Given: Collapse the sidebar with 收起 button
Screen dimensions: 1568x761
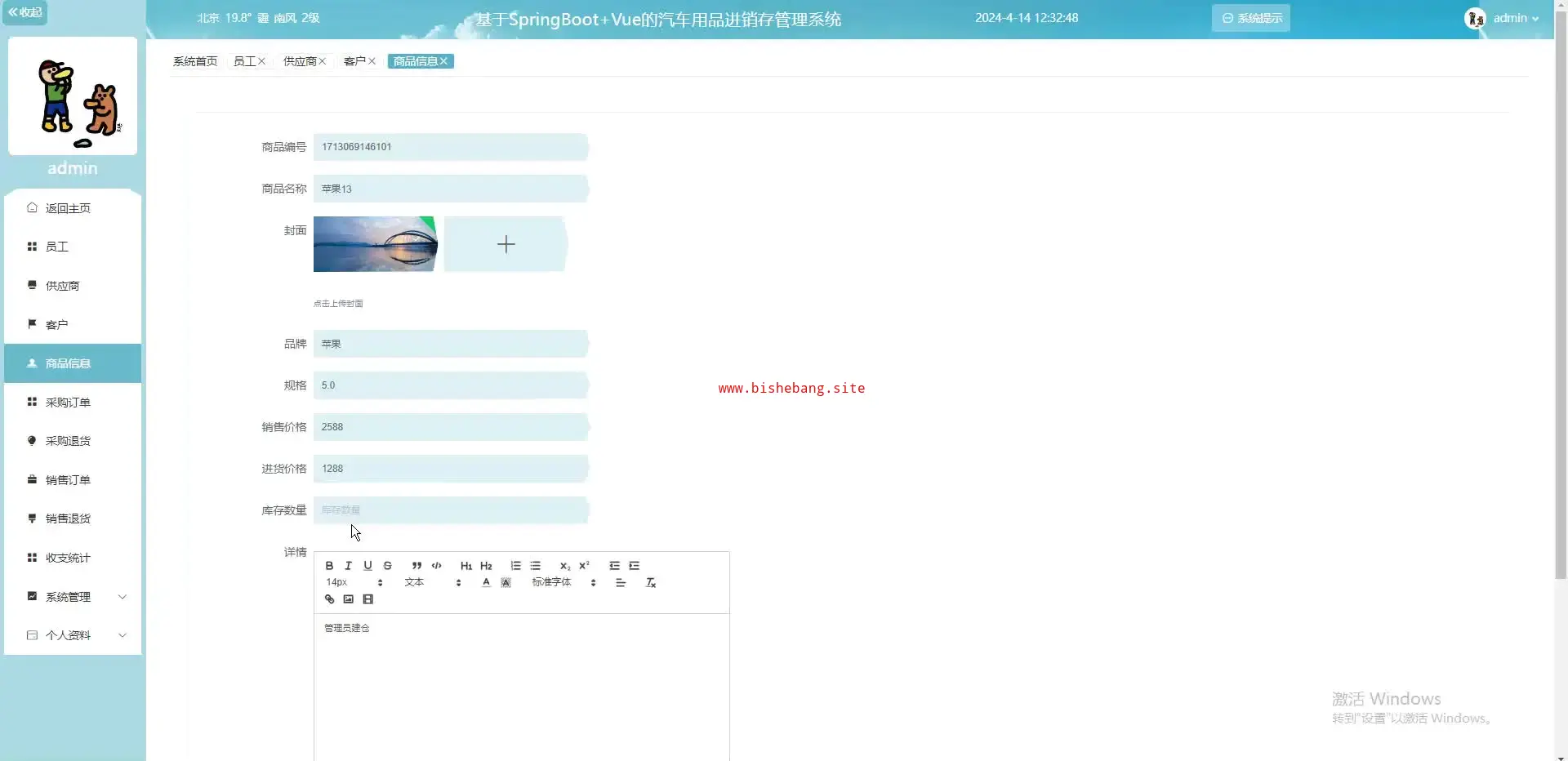Looking at the screenshot, I should pos(24,12).
